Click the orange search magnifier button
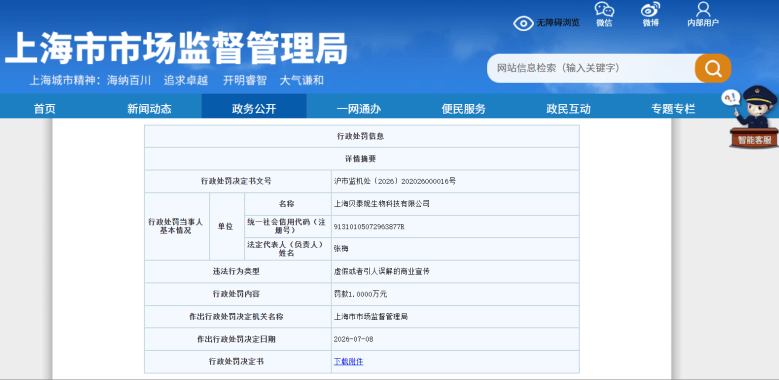This screenshot has height=380, width=779. point(713,68)
